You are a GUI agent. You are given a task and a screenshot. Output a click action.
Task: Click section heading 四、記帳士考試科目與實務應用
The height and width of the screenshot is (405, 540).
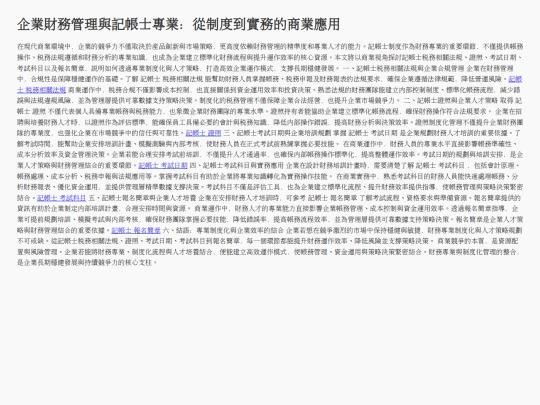[236, 165]
